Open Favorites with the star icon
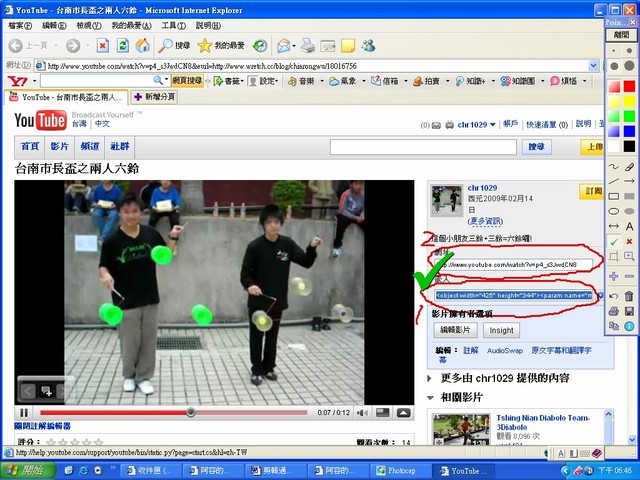 point(221,46)
